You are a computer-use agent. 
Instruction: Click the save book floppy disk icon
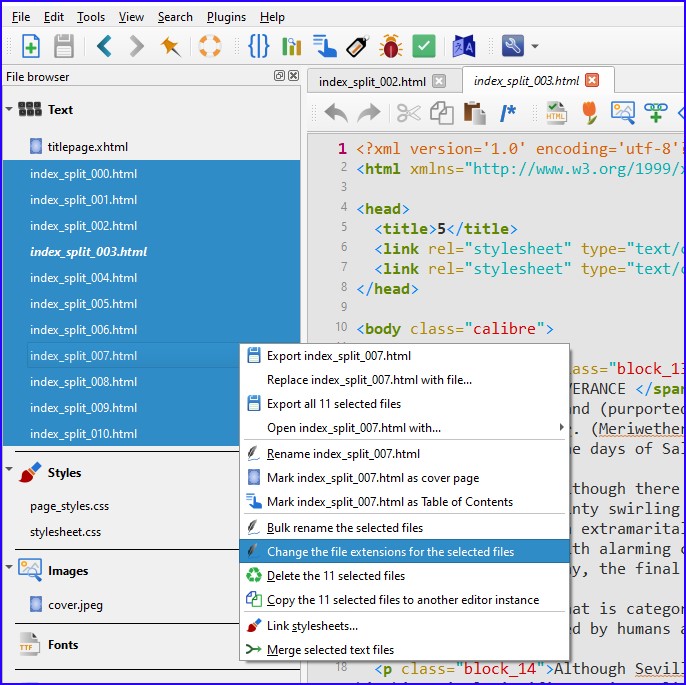click(64, 46)
